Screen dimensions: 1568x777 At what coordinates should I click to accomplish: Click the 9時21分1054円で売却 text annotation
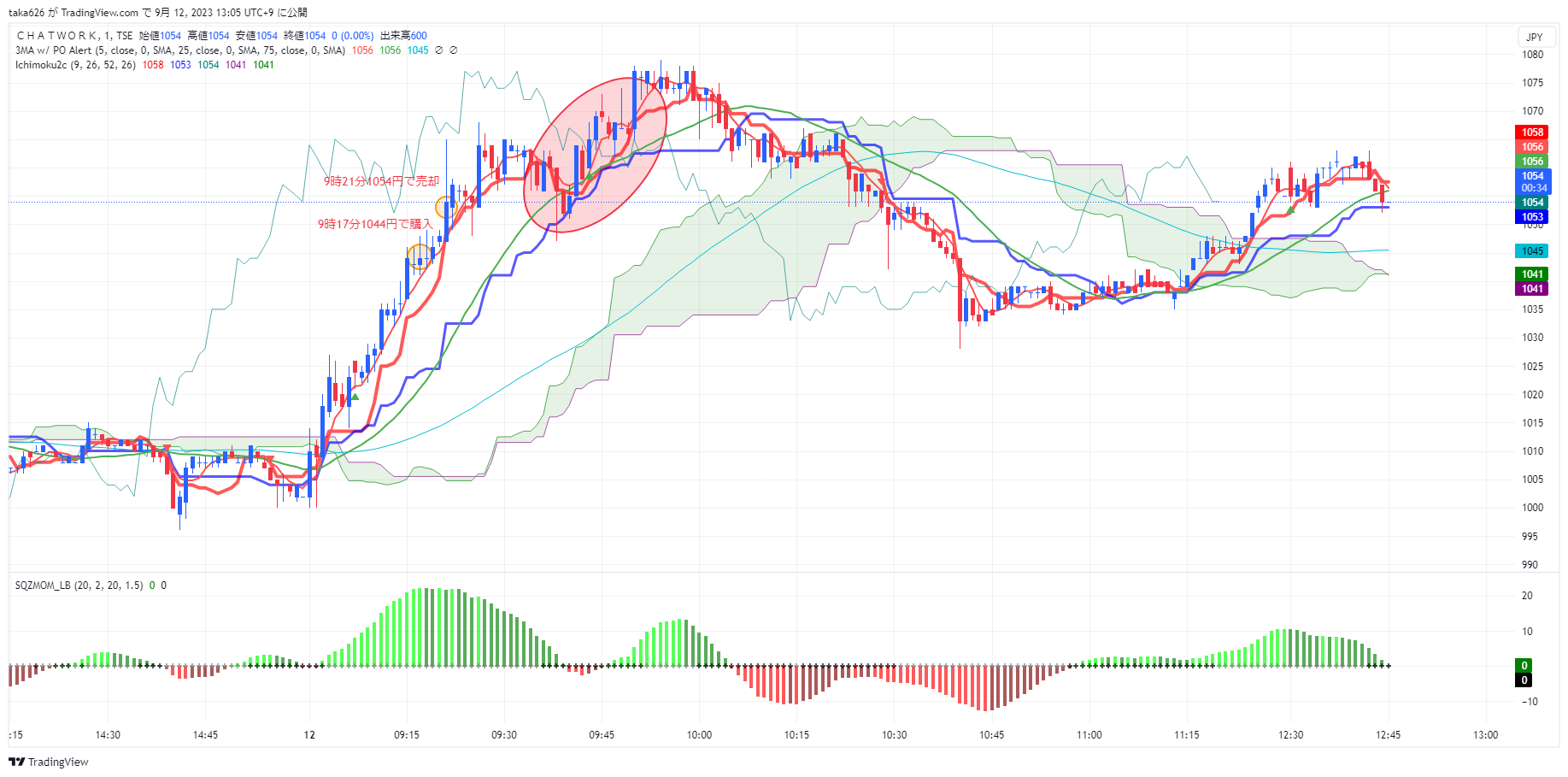click(x=381, y=181)
